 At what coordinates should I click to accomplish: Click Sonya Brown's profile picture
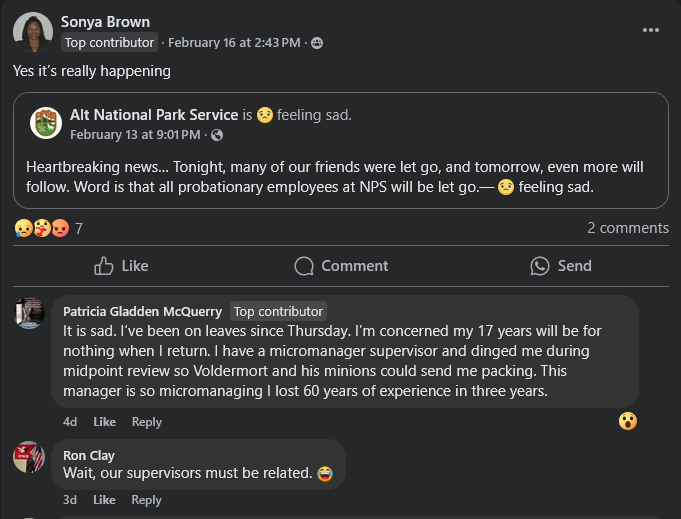pos(33,32)
